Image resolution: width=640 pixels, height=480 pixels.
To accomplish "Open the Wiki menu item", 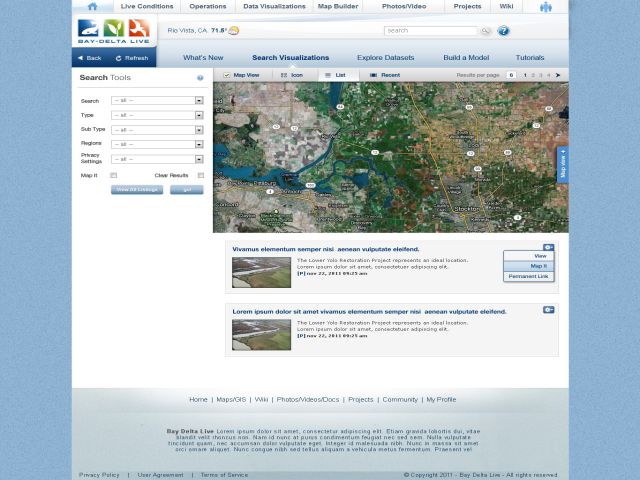I will (x=506, y=7).
